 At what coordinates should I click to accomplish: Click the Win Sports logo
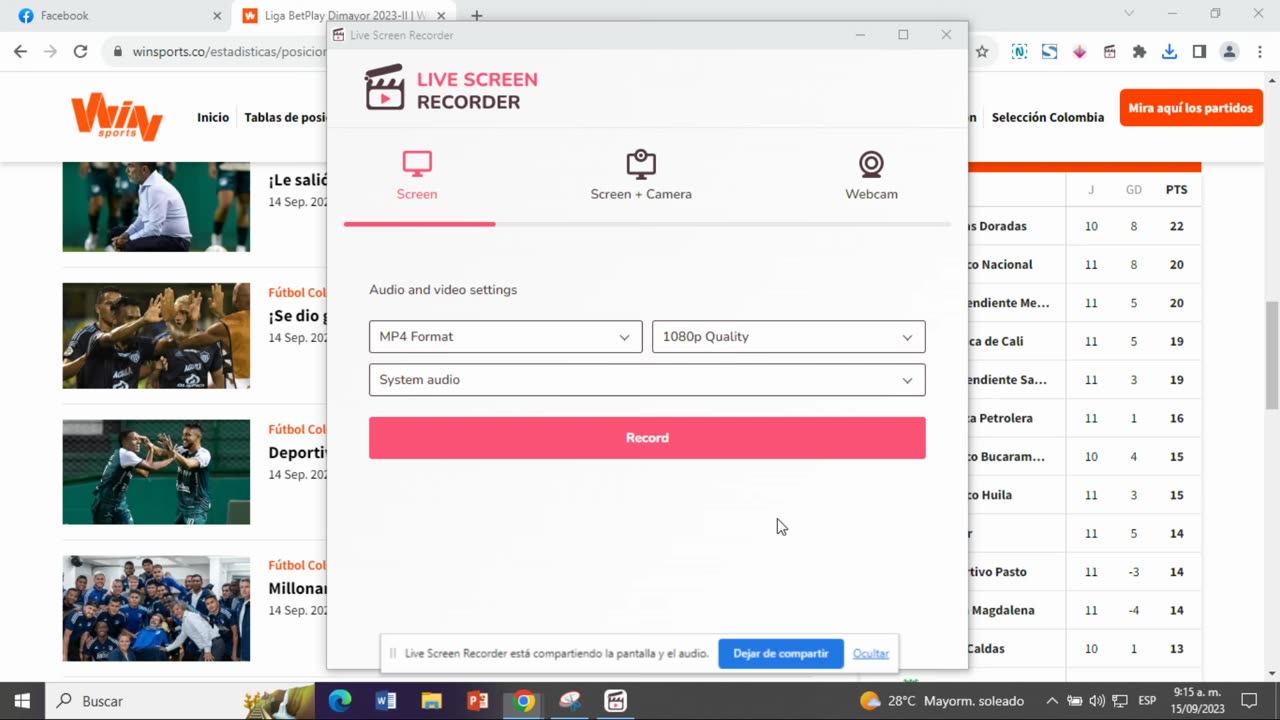(116, 116)
